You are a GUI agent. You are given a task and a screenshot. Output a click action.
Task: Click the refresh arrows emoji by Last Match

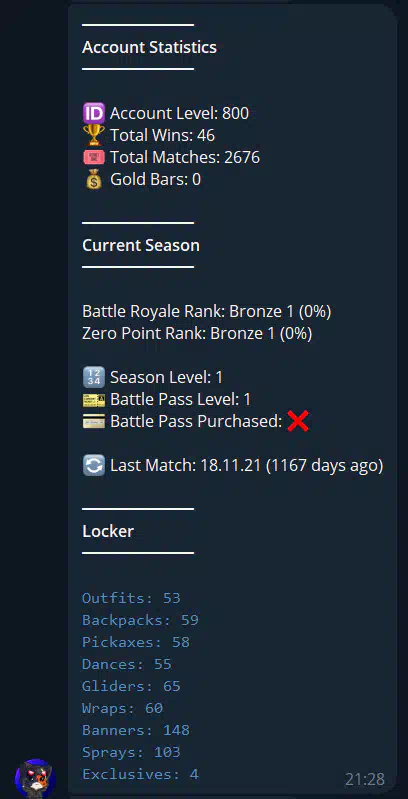94,466
